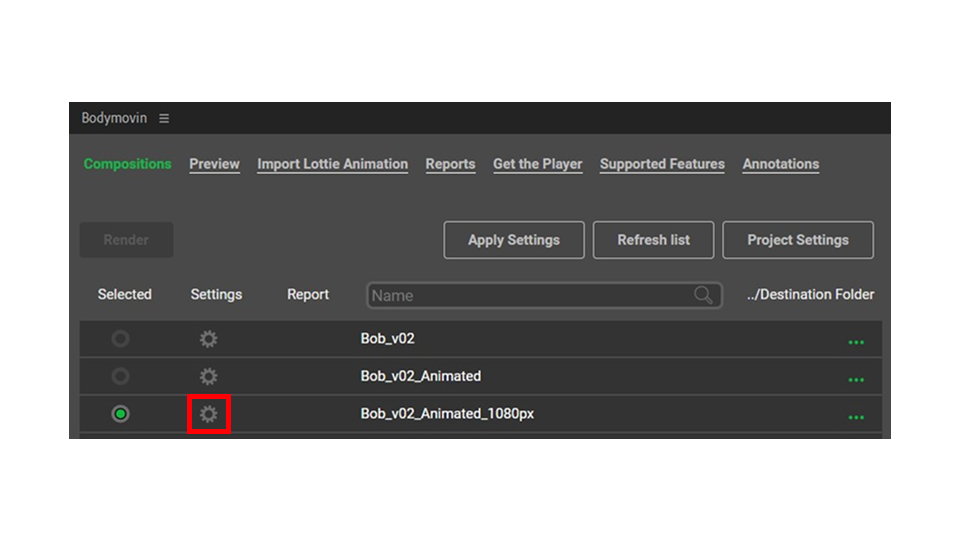The height and width of the screenshot is (540, 960).
Task: Click the Bob_v02_Animated composition name
Action: 421,376
